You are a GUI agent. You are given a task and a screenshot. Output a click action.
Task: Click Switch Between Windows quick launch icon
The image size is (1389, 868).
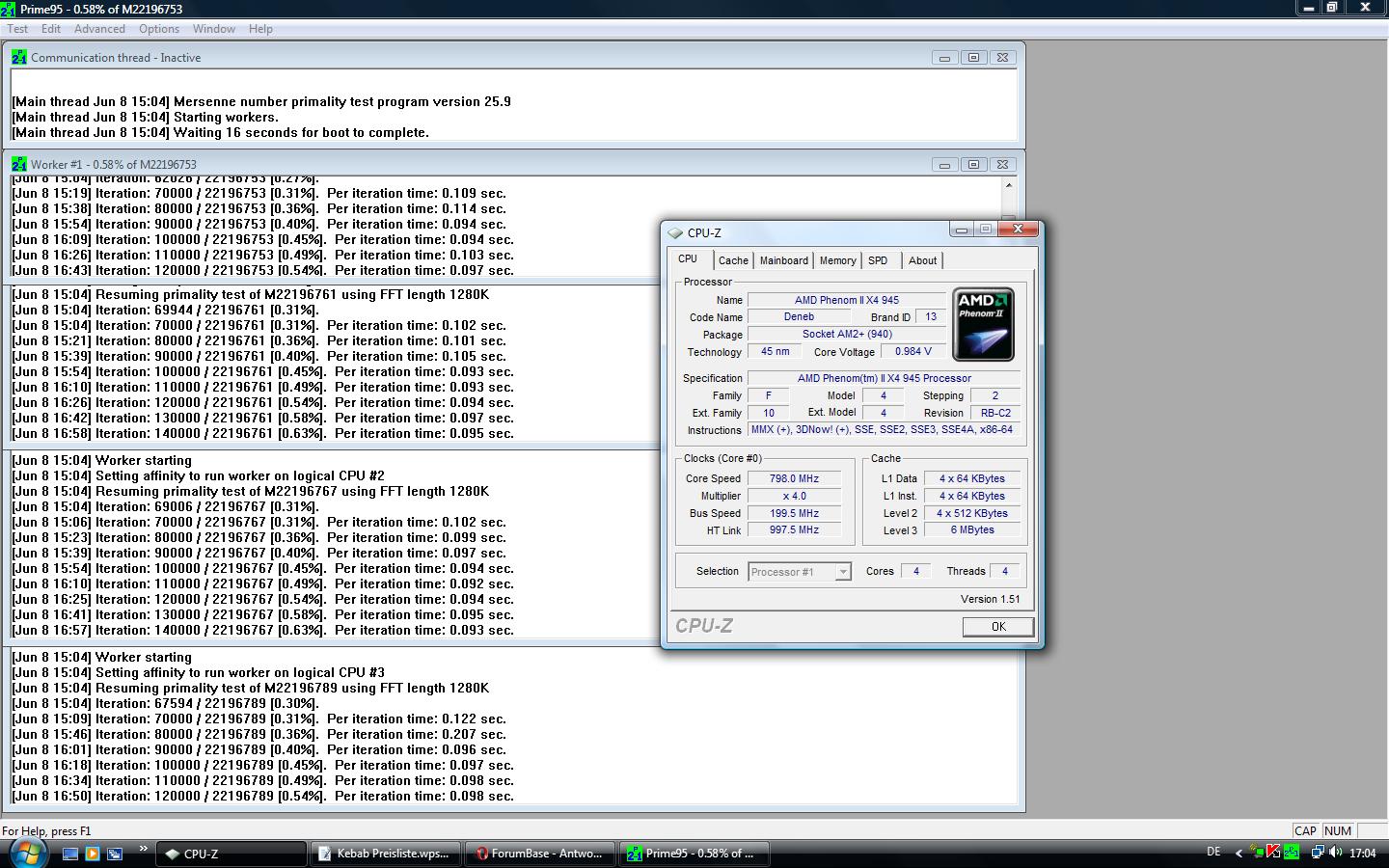click(115, 854)
